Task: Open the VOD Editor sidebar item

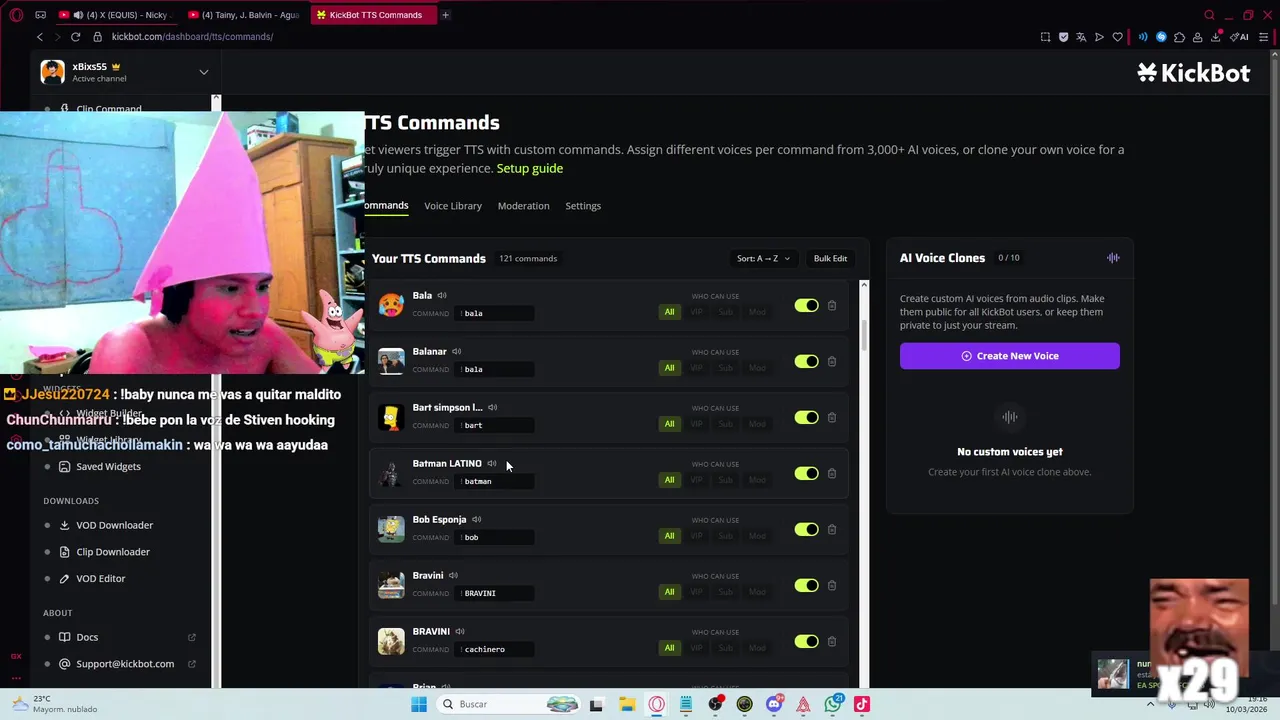Action: 100,579
